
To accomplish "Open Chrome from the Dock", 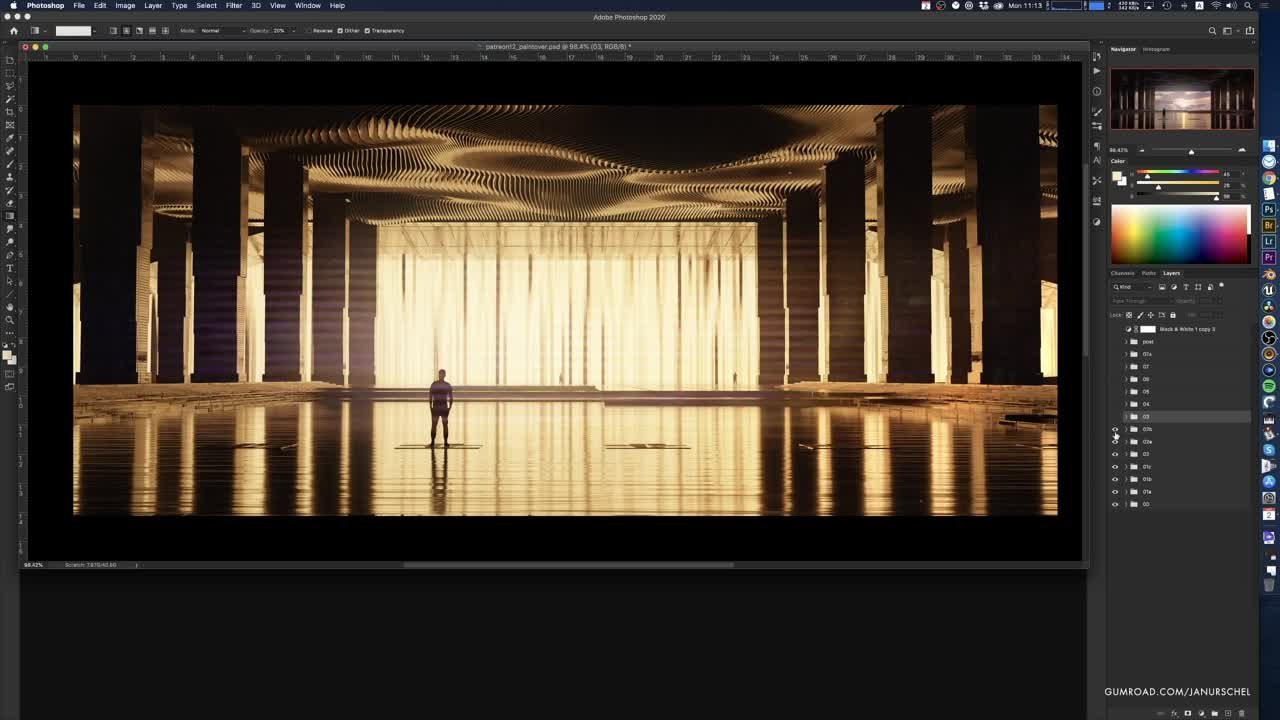I will pos(1269,177).
